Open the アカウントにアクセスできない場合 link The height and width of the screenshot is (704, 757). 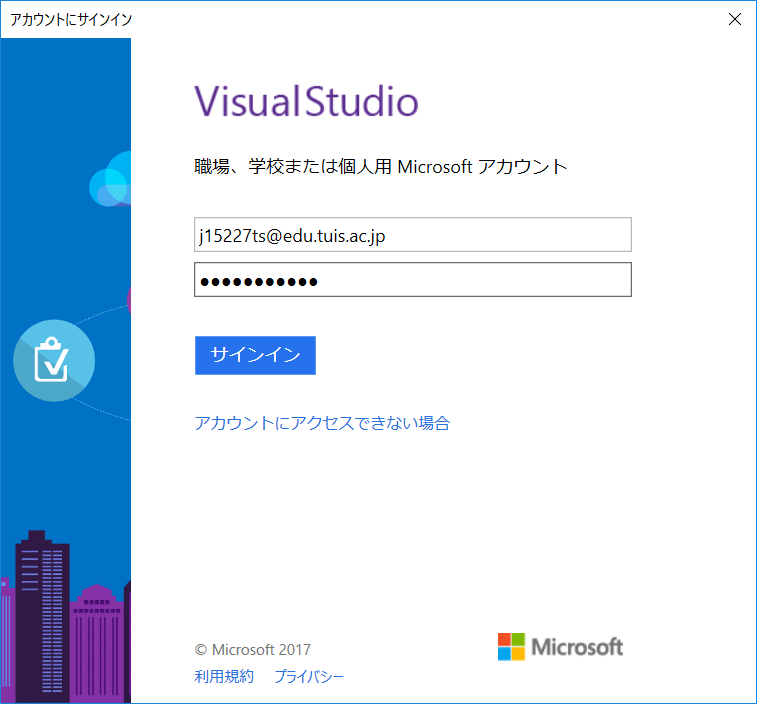coord(322,423)
